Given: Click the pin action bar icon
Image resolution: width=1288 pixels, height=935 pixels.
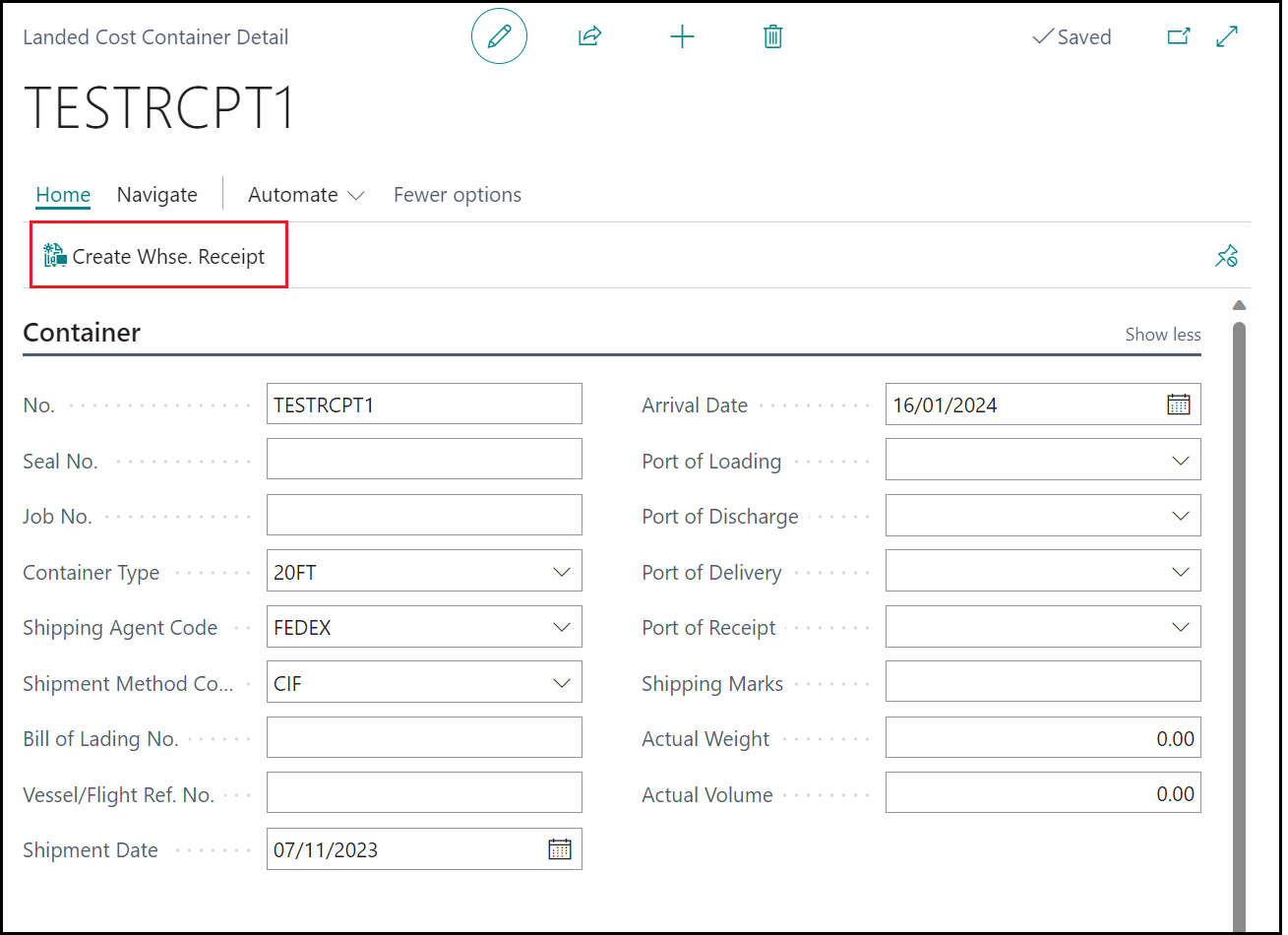Looking at the screenshot, I should pyautogui.click(x=1226, y=257).
